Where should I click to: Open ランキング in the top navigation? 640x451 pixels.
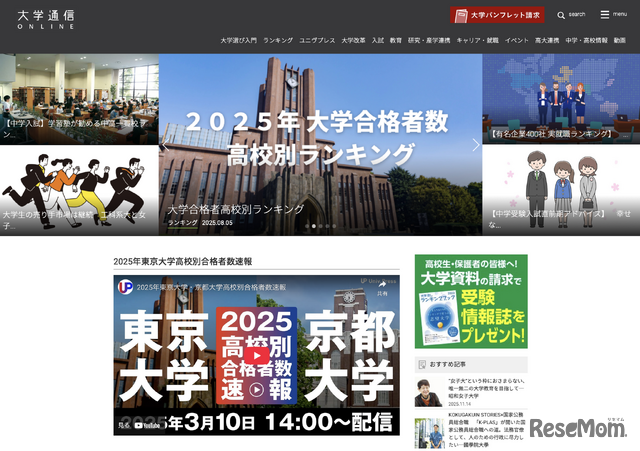[x=278, y=40]
